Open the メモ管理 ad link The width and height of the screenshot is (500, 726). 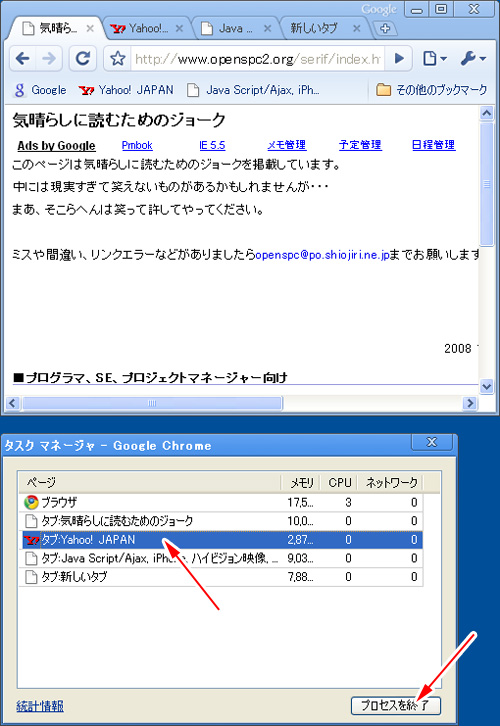(287, 145)
